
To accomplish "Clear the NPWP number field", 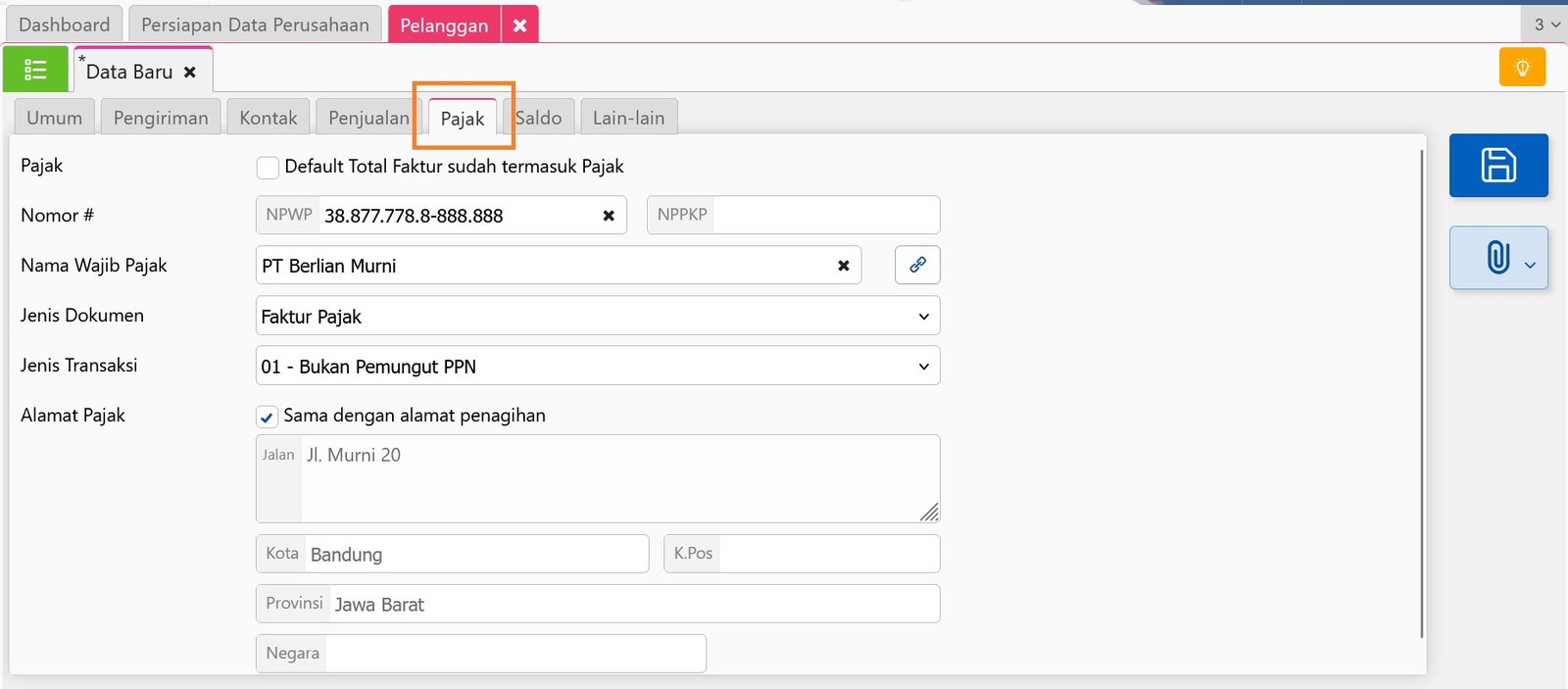I will coord(609,216).
